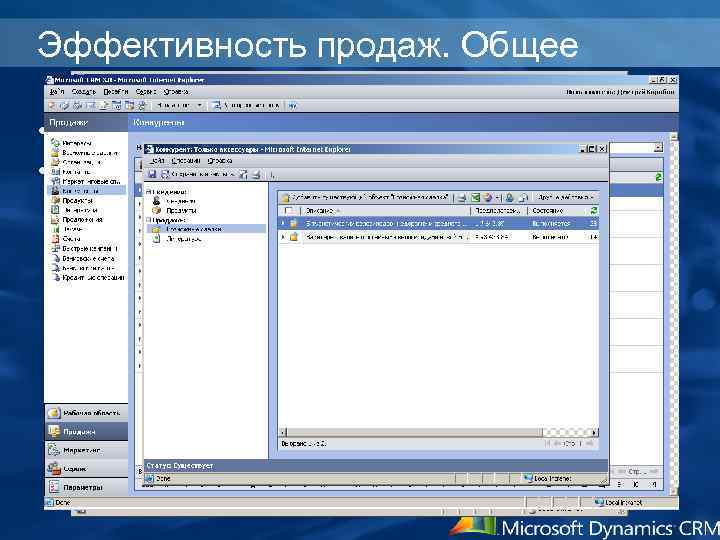Select Сведения item with the person icon
This screenshot has height=540, width=720.
[x=174, y=201]
